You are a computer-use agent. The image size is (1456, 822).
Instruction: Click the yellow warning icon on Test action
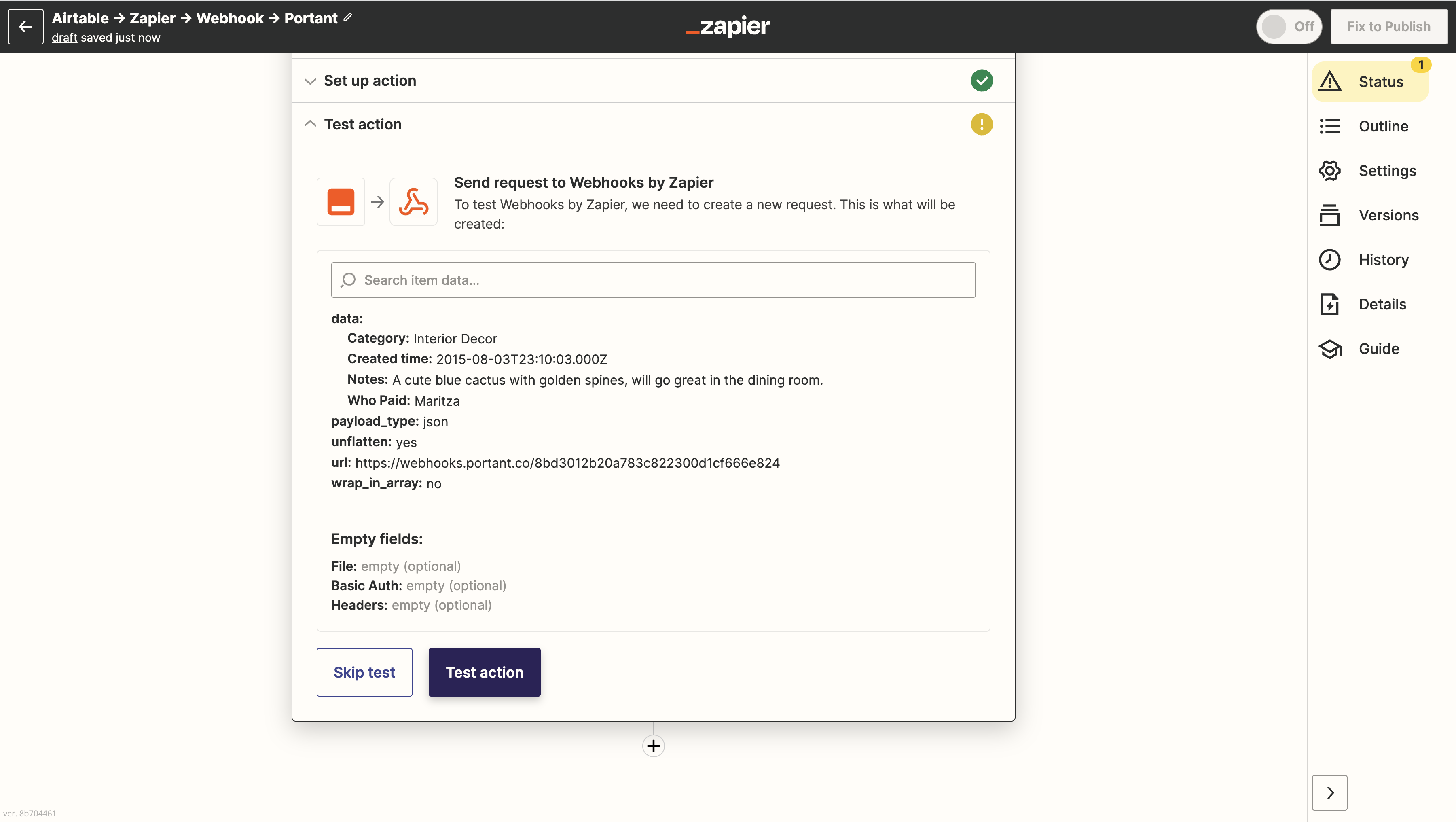(981, 124)
